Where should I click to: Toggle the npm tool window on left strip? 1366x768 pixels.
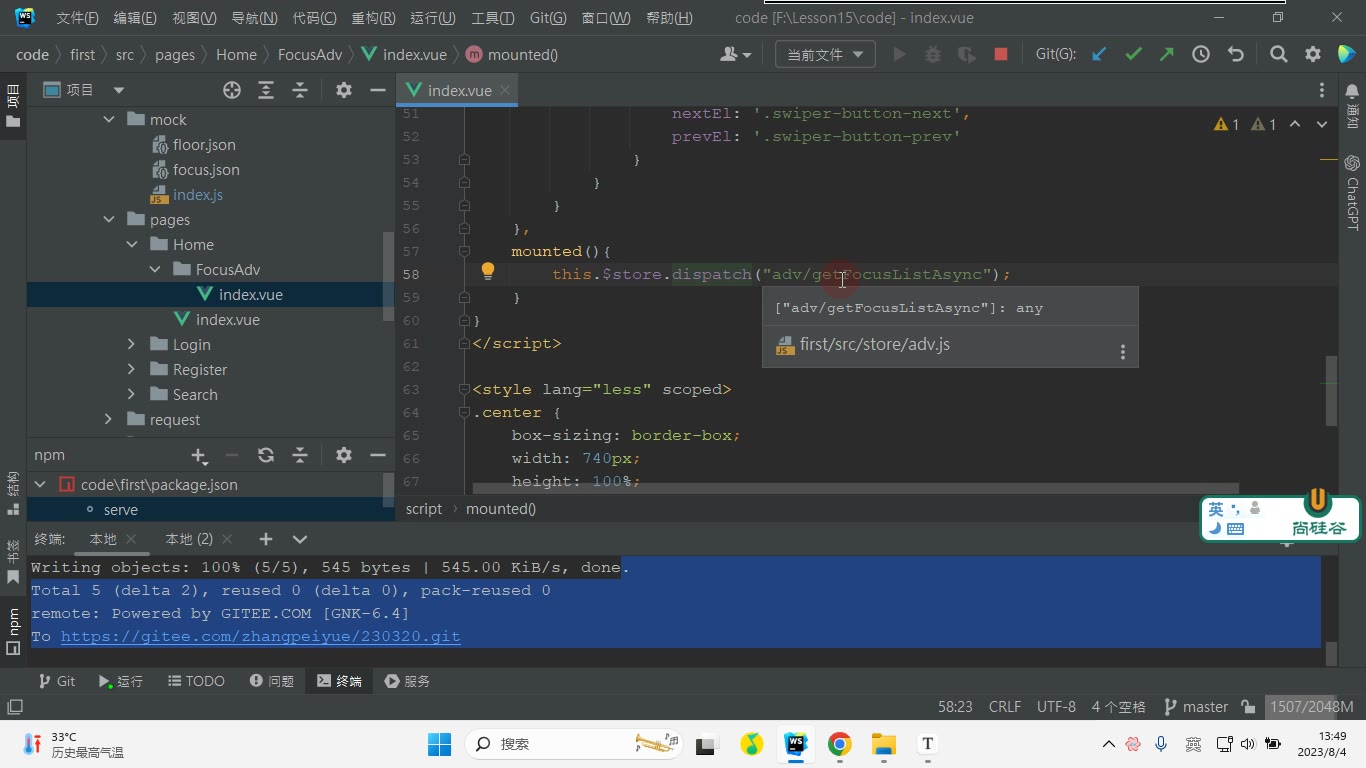click(x=13, y=630)
